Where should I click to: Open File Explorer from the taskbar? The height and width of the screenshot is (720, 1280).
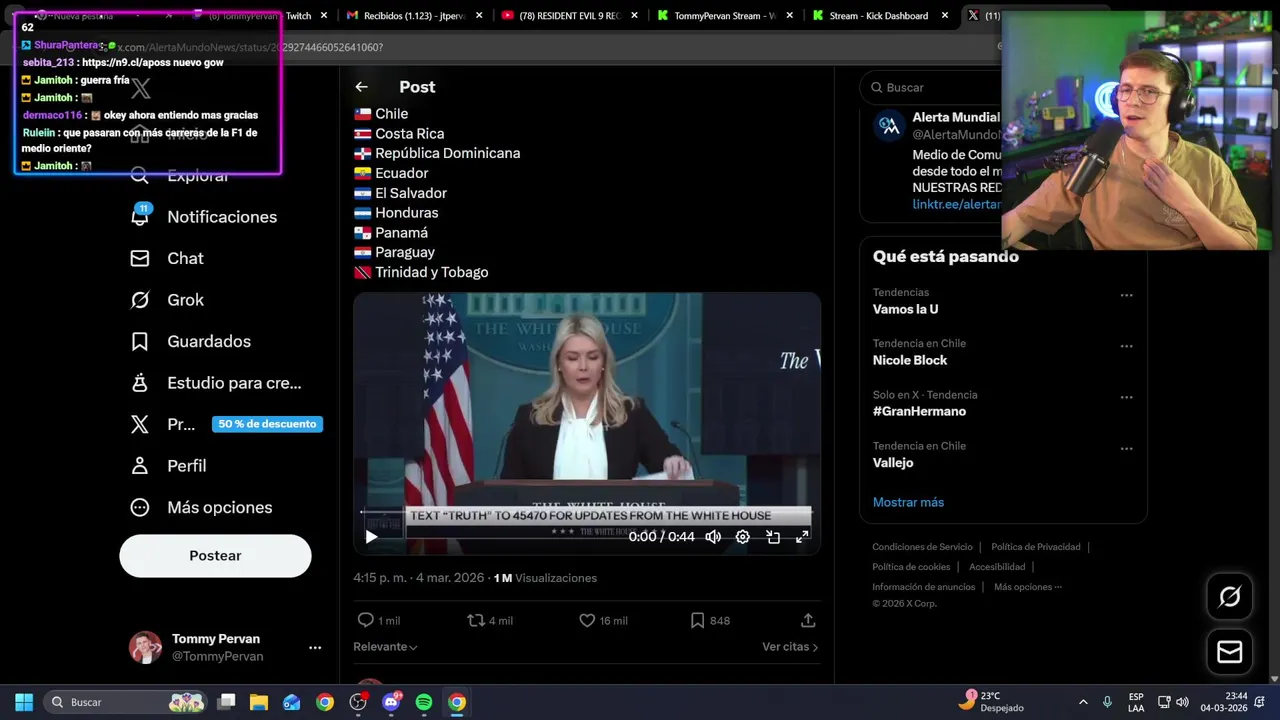[259, 702]
